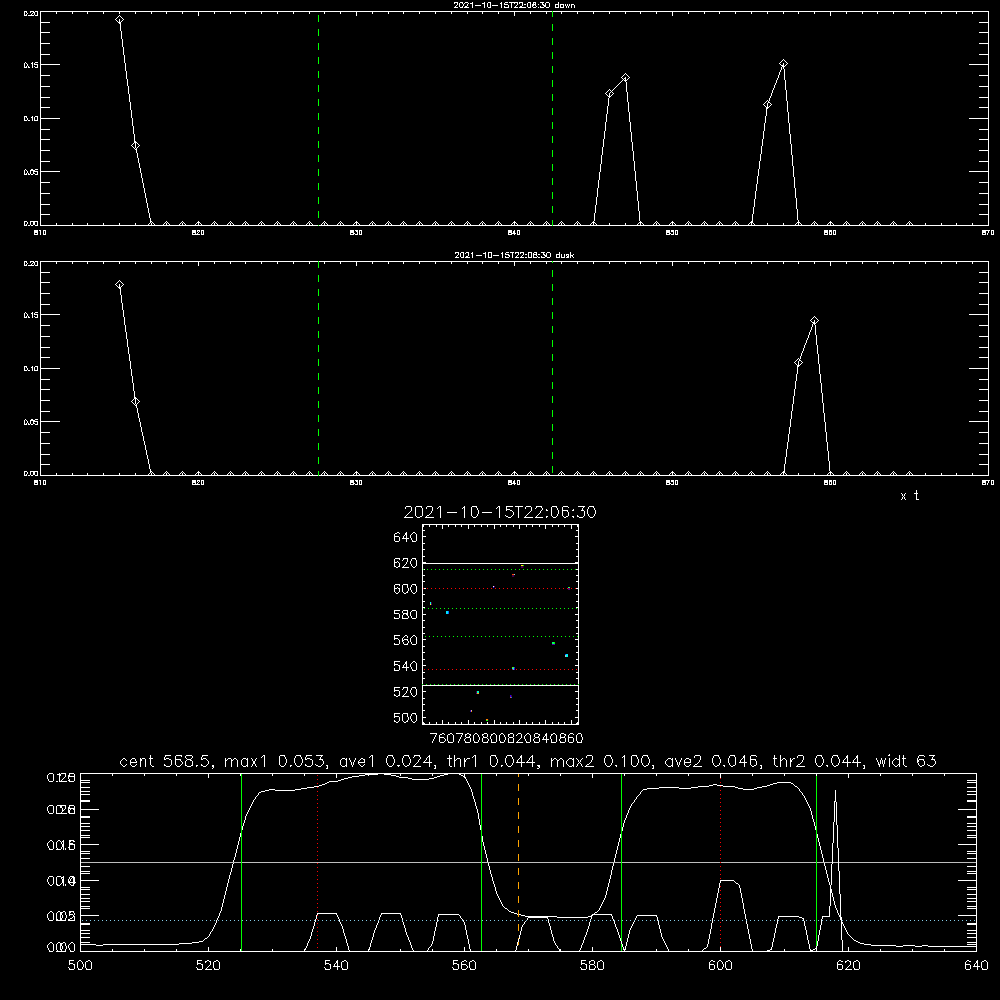Click the 'x t' label below dusk plot
Screen dimensions: 1000x1000
click(x=909, y=496)
